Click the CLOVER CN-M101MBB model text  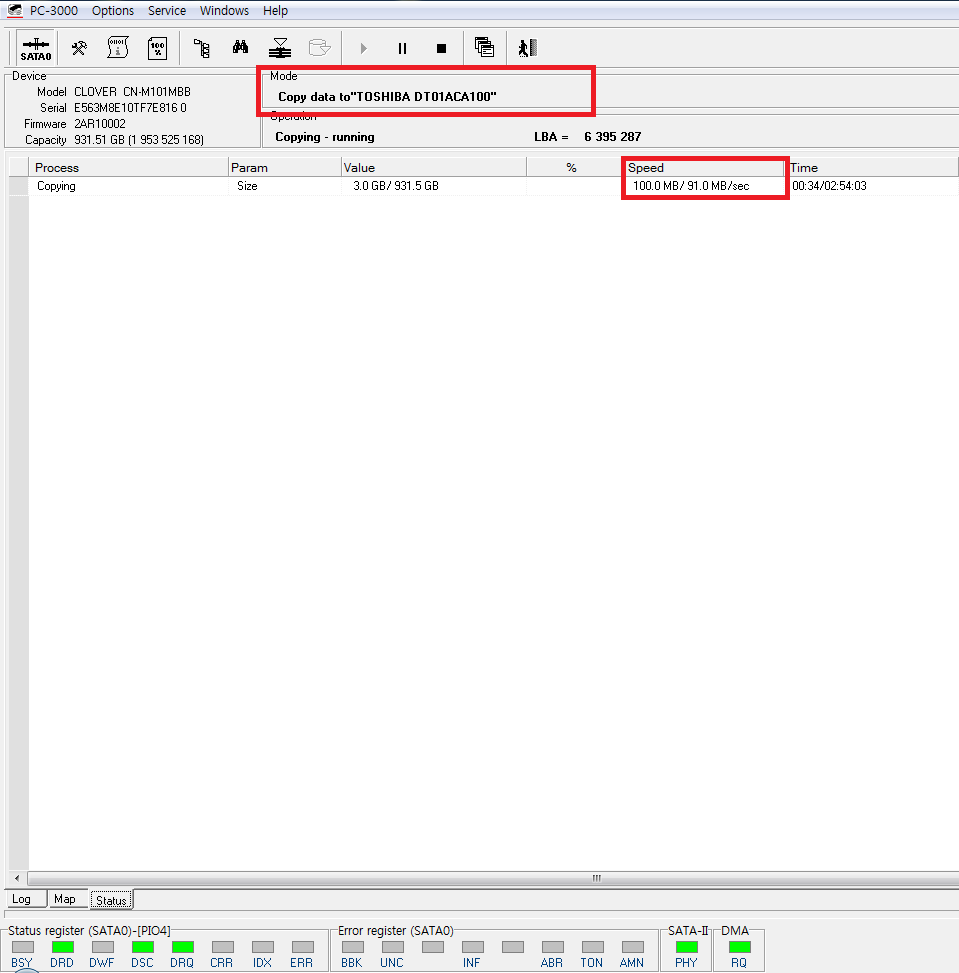[132, 92]
